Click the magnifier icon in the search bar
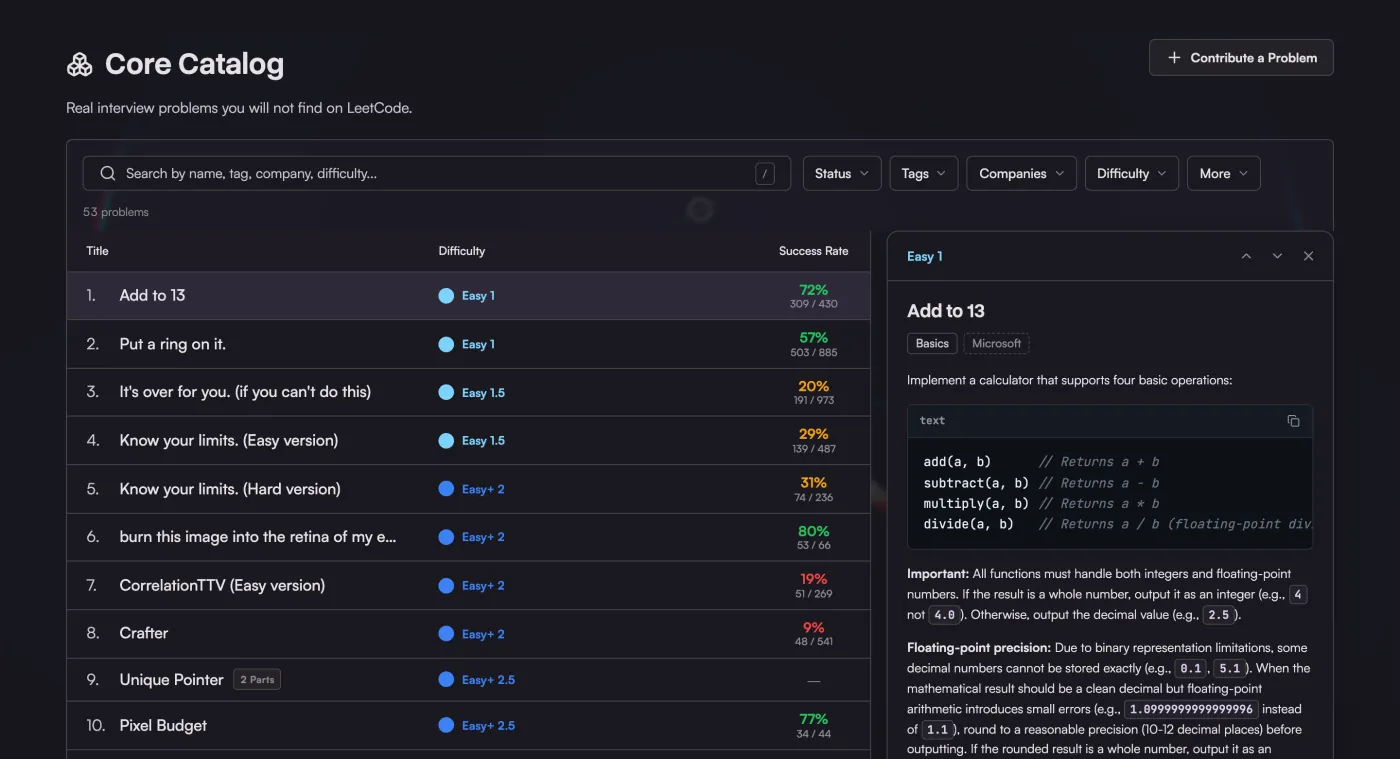Viewport: 1400px width, 759px height. [x=108, y=174]
